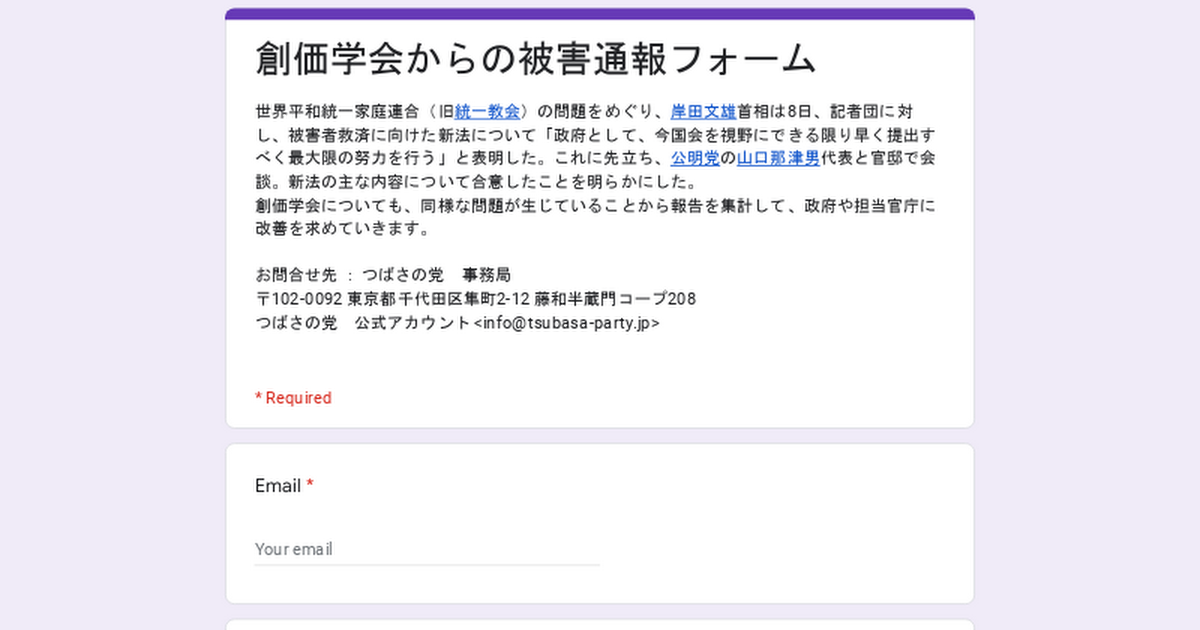Open the 統一教会 hyperlink

487,110
